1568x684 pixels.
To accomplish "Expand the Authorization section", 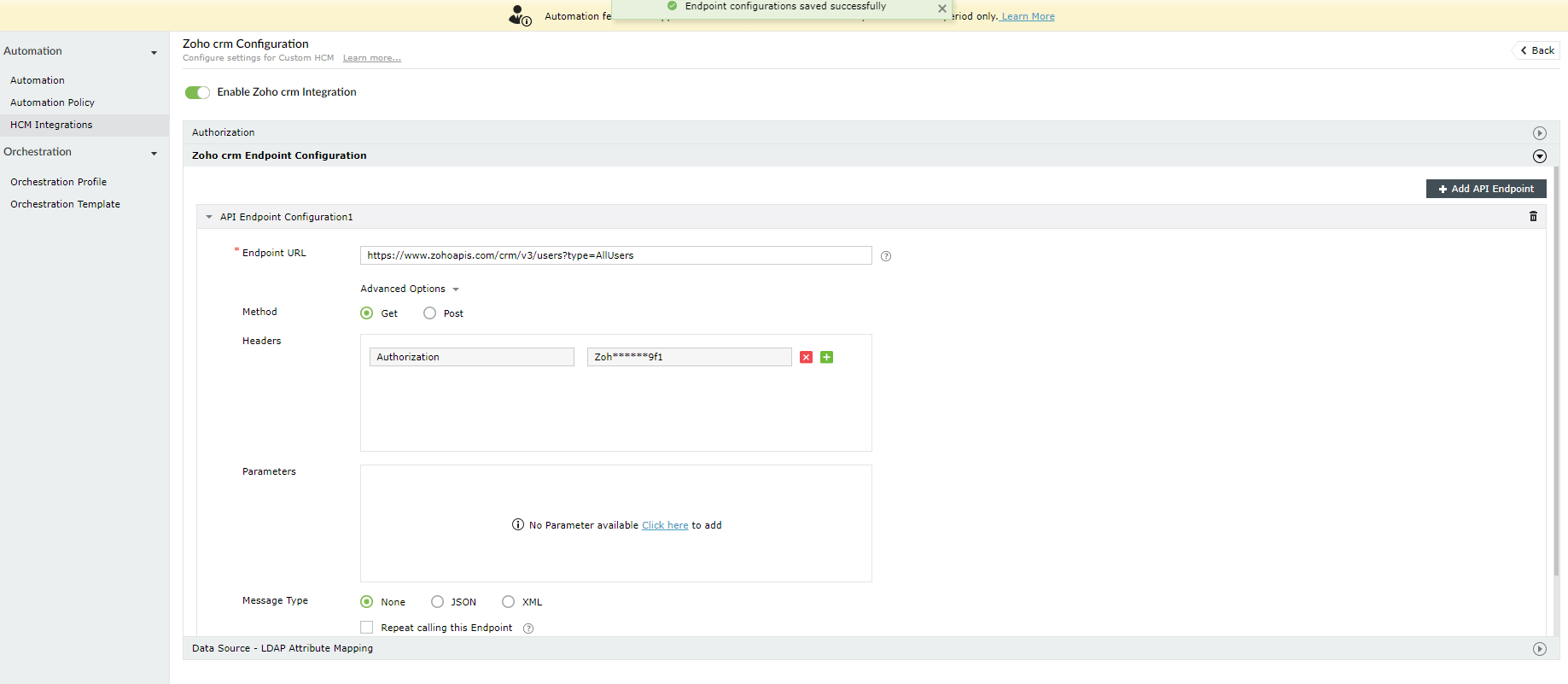I will [1540, 133].
